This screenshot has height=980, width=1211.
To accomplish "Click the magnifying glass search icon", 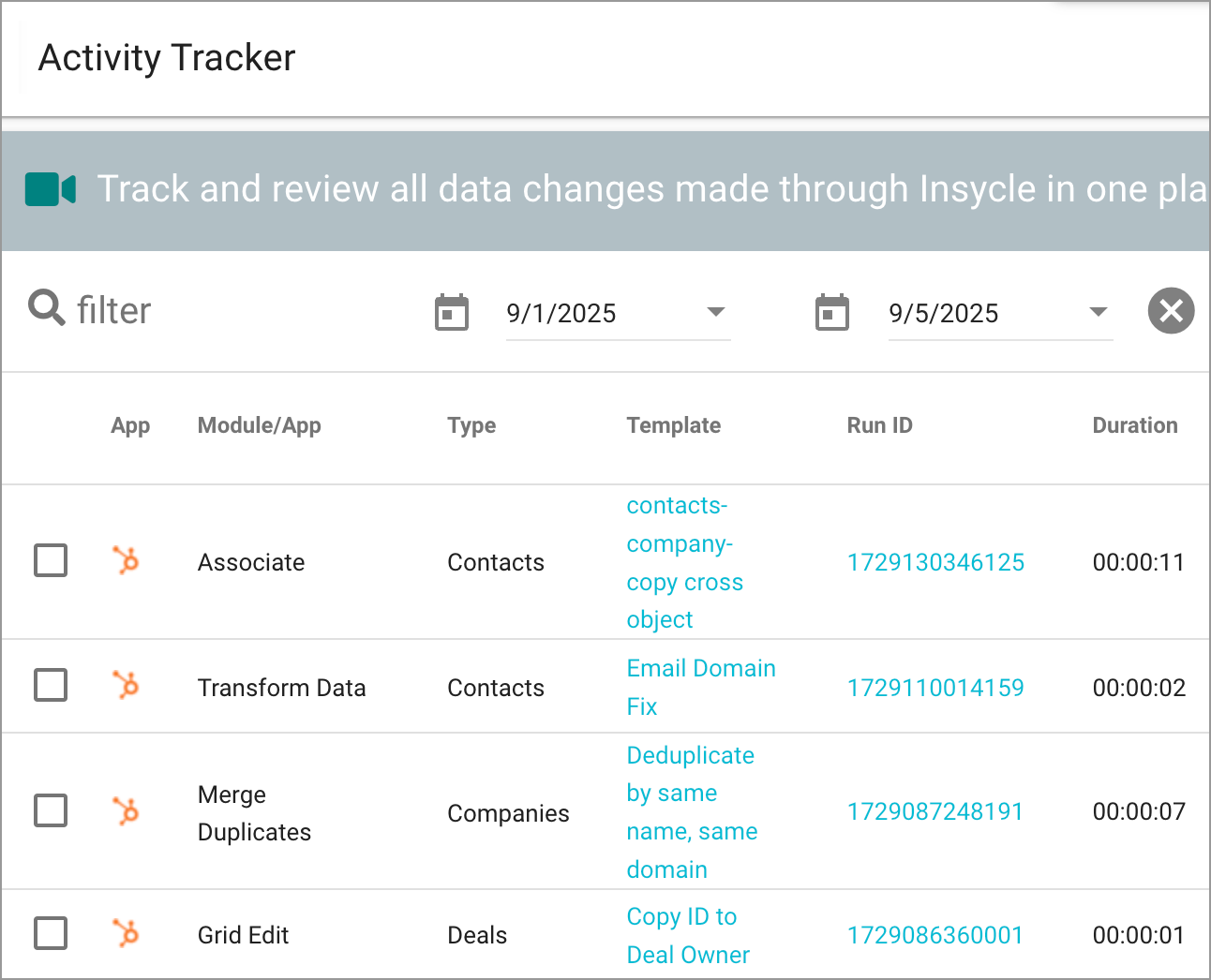I will (45, 309).
